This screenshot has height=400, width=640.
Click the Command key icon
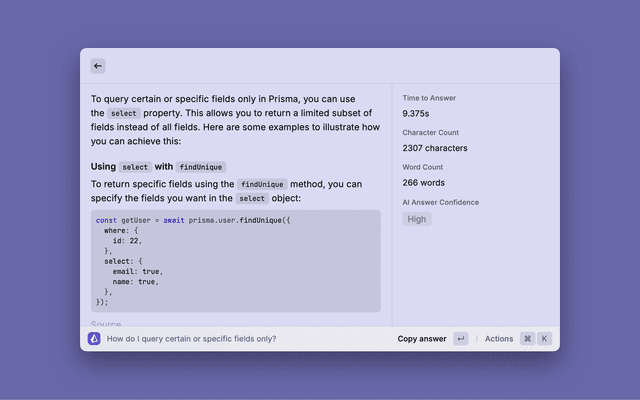527,339
